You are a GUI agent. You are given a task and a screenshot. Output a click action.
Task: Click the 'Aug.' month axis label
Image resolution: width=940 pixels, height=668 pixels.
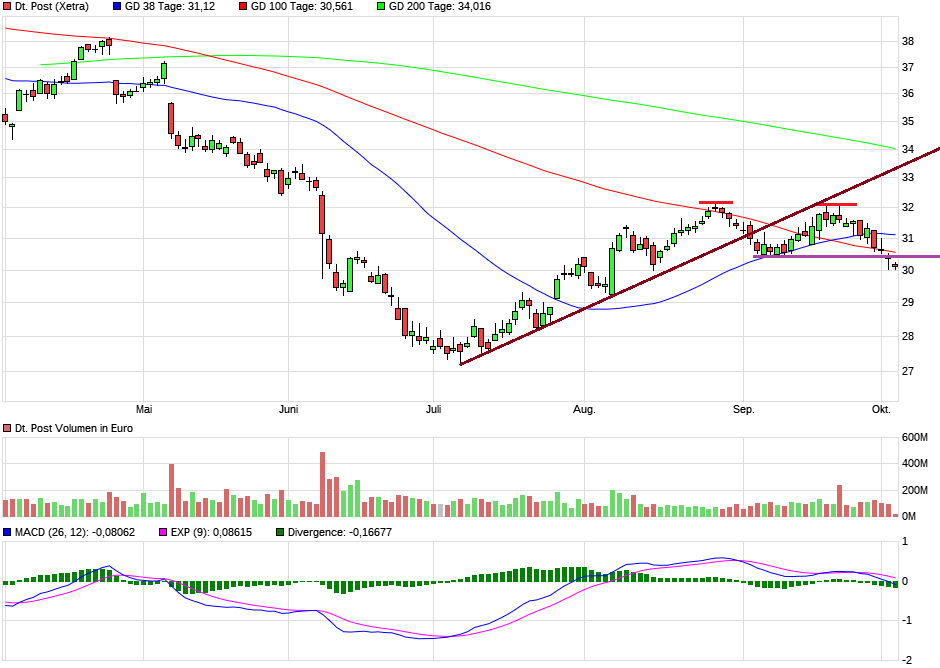click(585, 409)
